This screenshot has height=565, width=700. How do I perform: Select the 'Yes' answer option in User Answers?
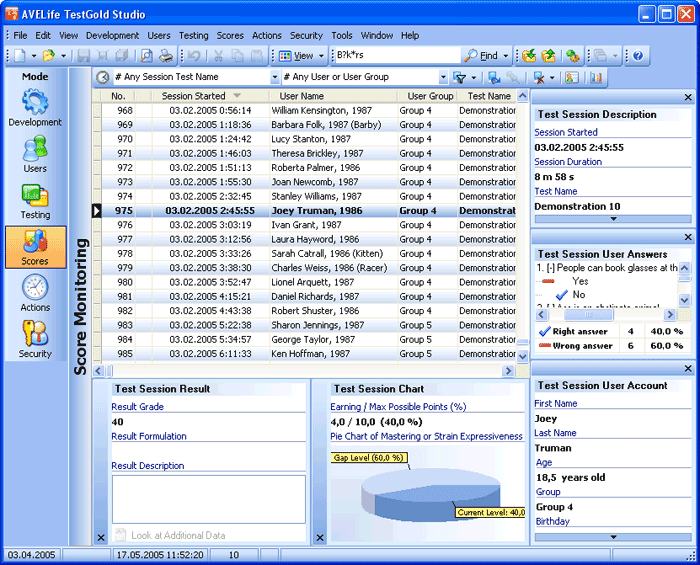580,282
